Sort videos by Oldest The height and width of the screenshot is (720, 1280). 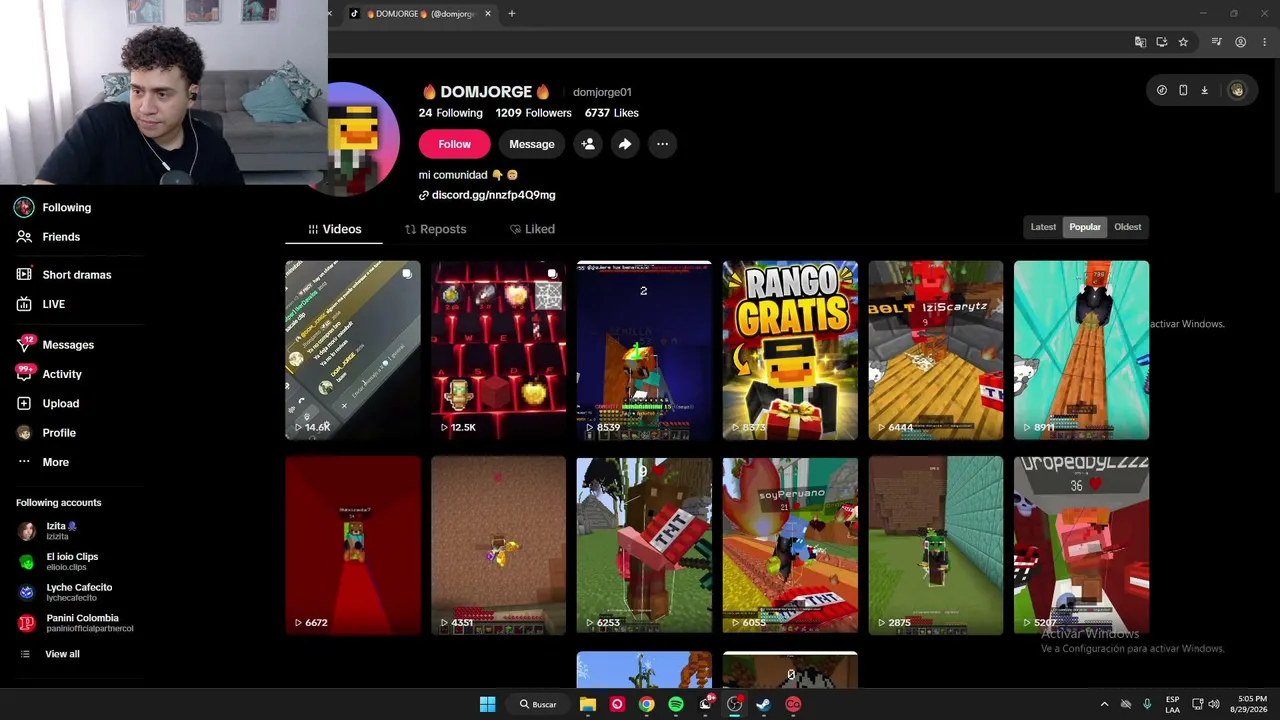tap(1128, 227)
